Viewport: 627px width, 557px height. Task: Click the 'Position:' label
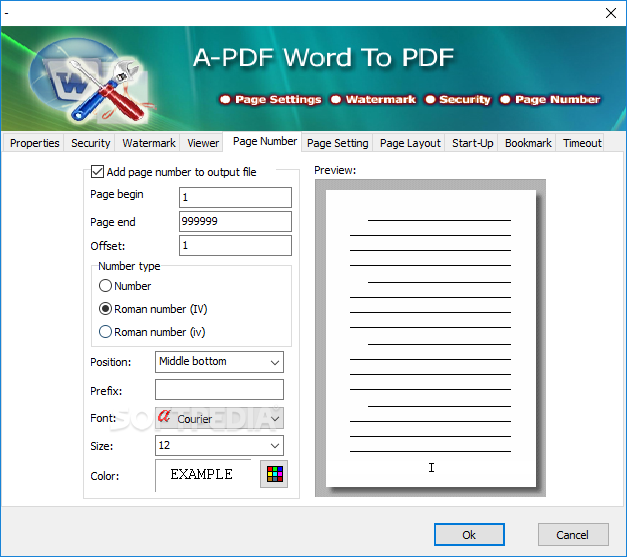[x=110, y=362]
